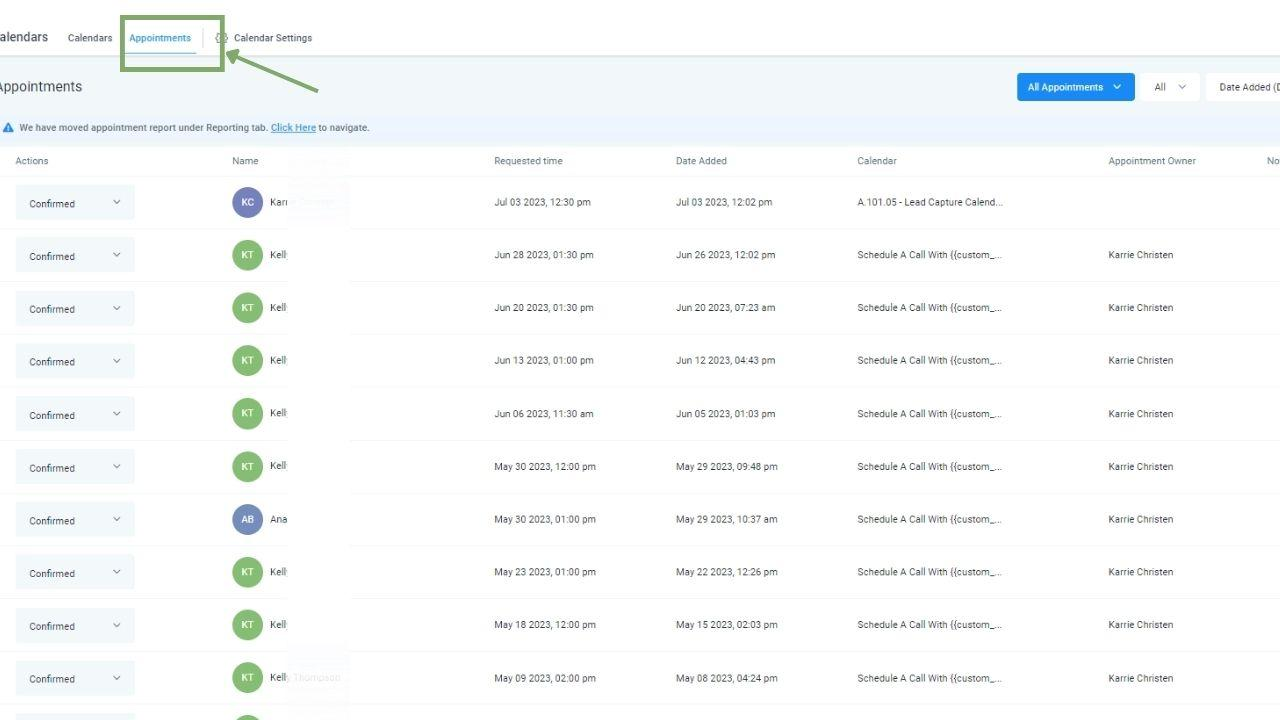Select requested time Jun 28 2023, 01:30 pm
1280x720 pixels.
pyautogui.click(x=544, y=255)
